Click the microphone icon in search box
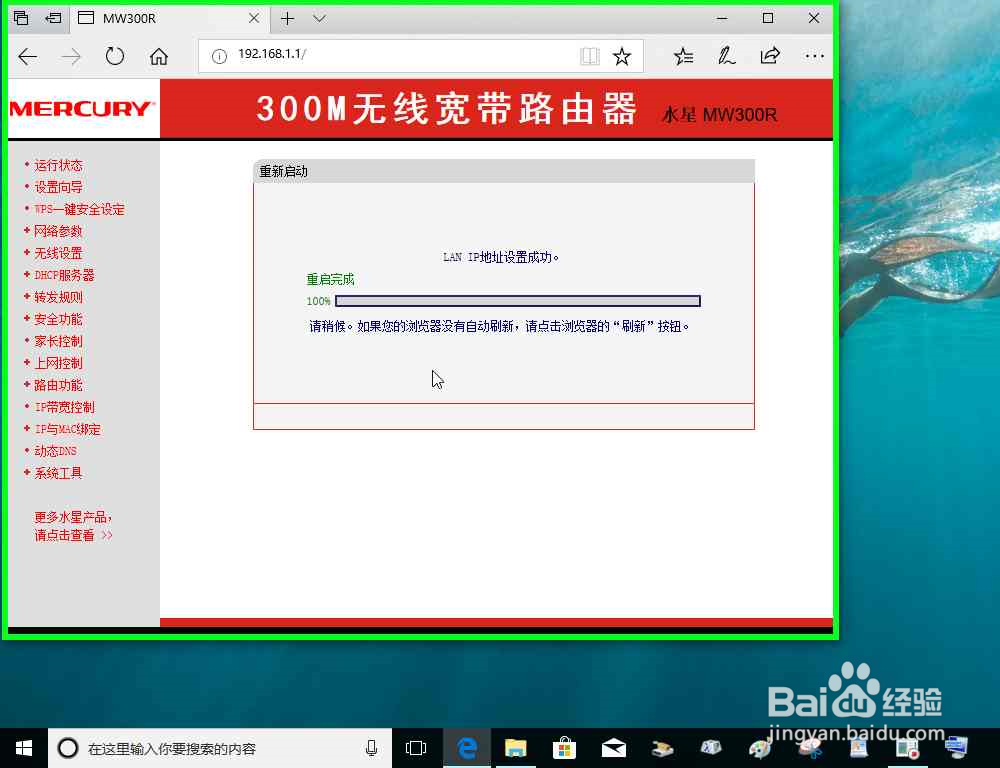 pyautogui.click(x=370, y=747)
